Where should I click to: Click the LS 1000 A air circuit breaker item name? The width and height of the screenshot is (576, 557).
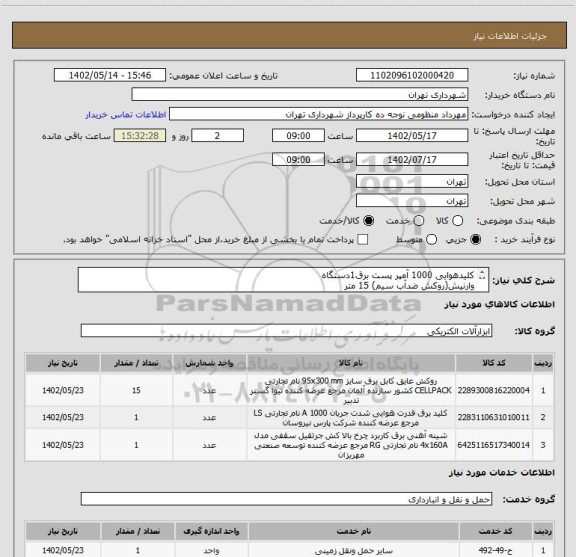point(351,418)
